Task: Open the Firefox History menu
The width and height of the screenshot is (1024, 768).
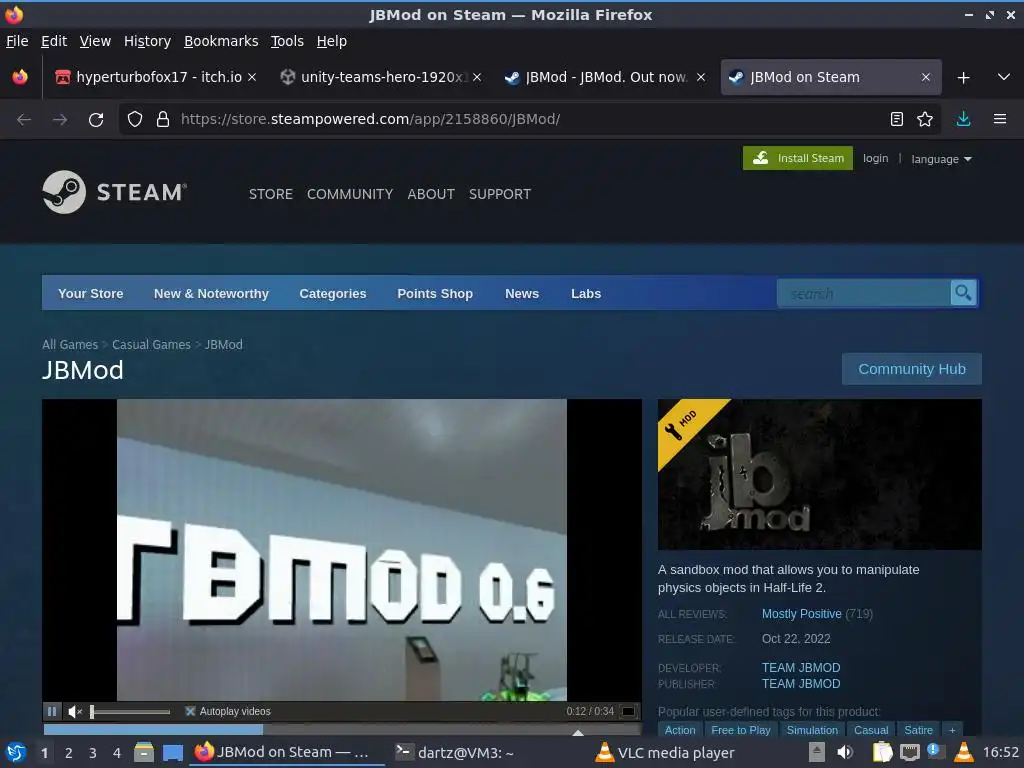Action: click(148, 41)
